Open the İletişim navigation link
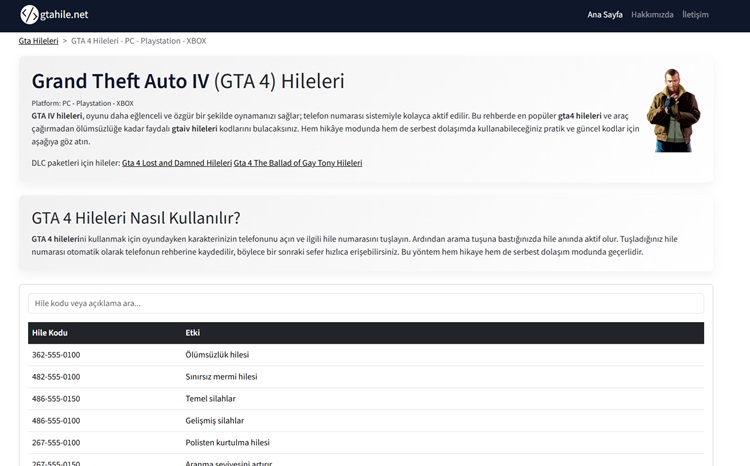This screenshot has width=750, height=466. 695,15
